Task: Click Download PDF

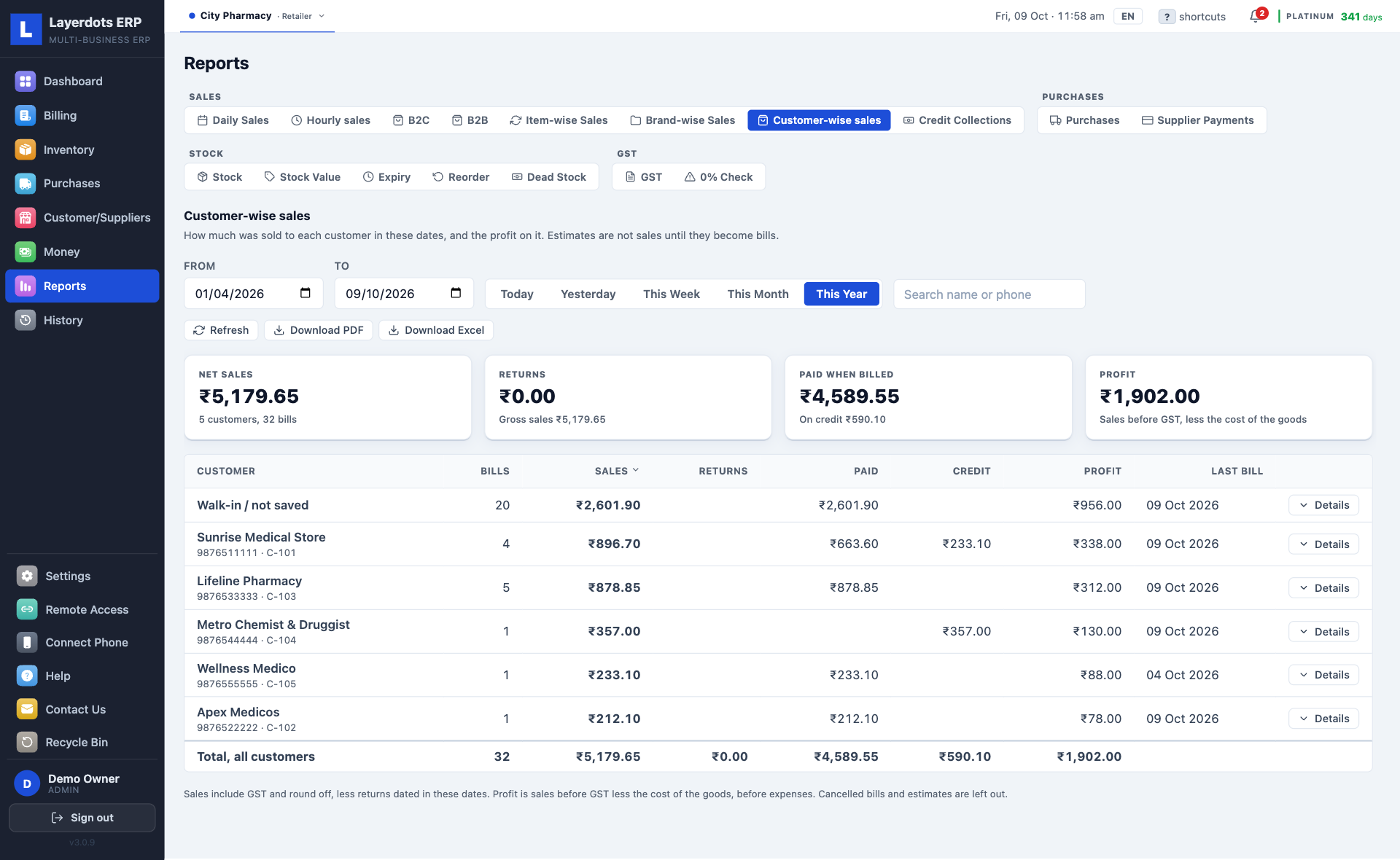Action: coord(319,330)
